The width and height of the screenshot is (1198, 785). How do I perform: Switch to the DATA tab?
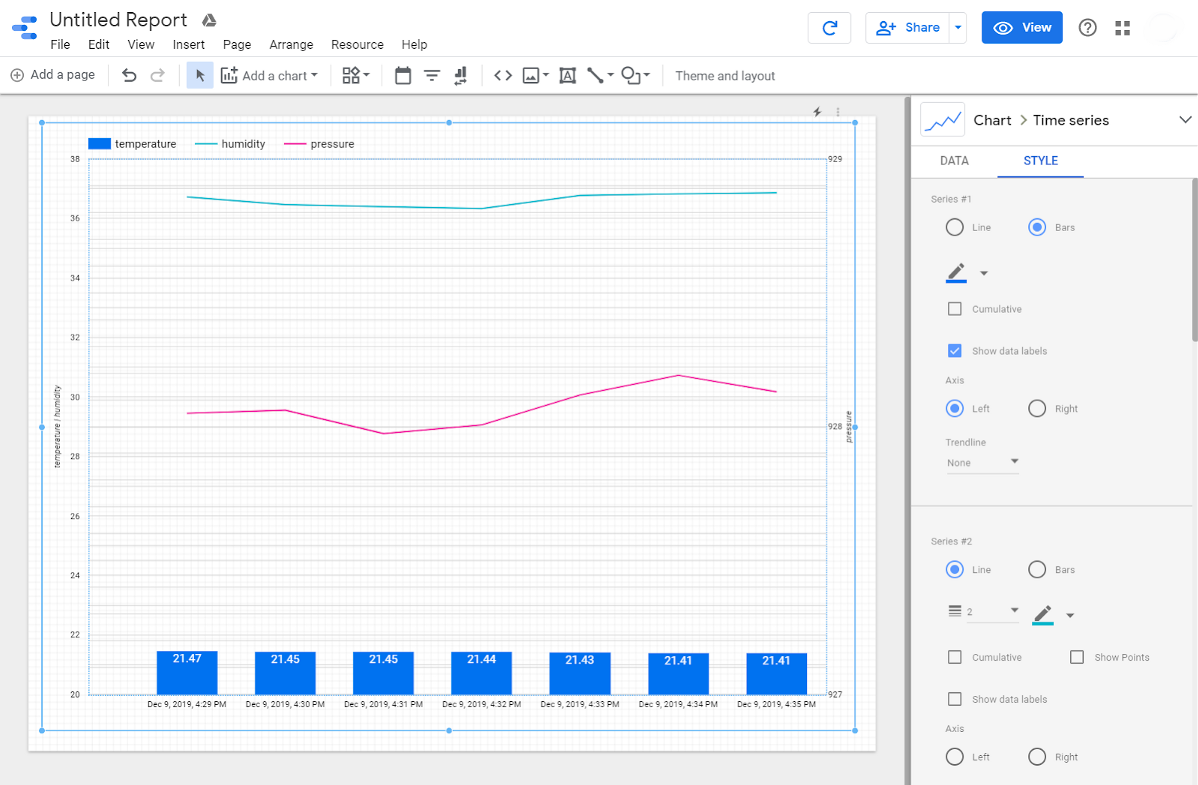pos(954,160)
